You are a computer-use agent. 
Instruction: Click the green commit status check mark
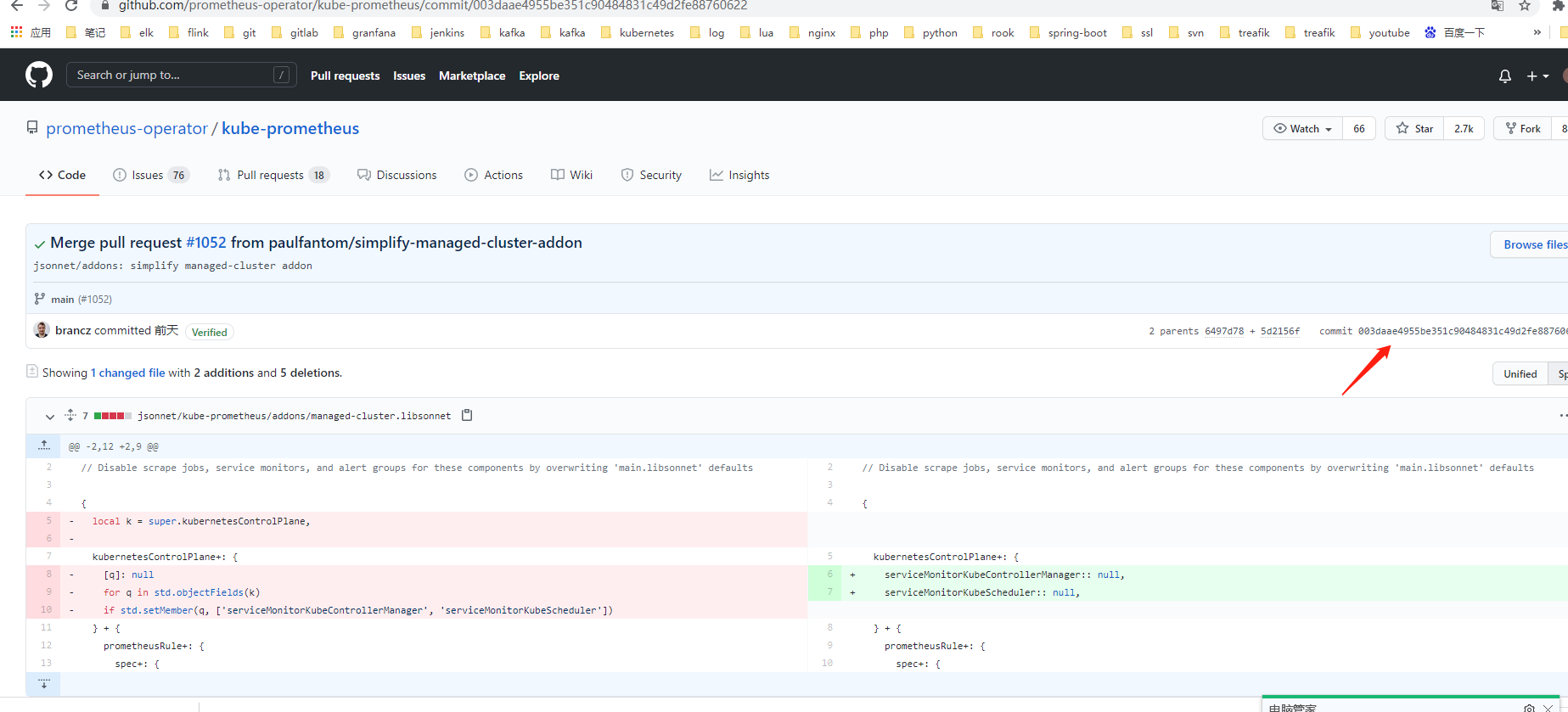pos(39,244)
